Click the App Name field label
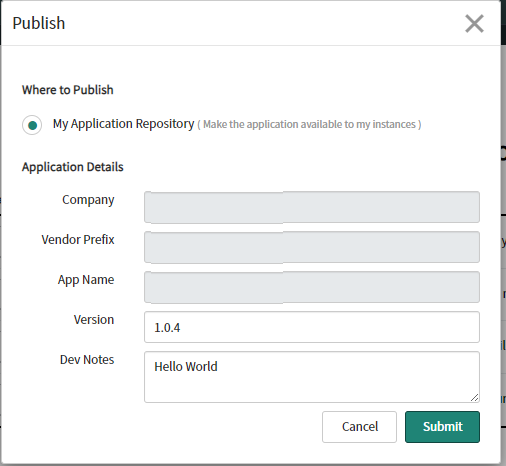 point(86,280)
